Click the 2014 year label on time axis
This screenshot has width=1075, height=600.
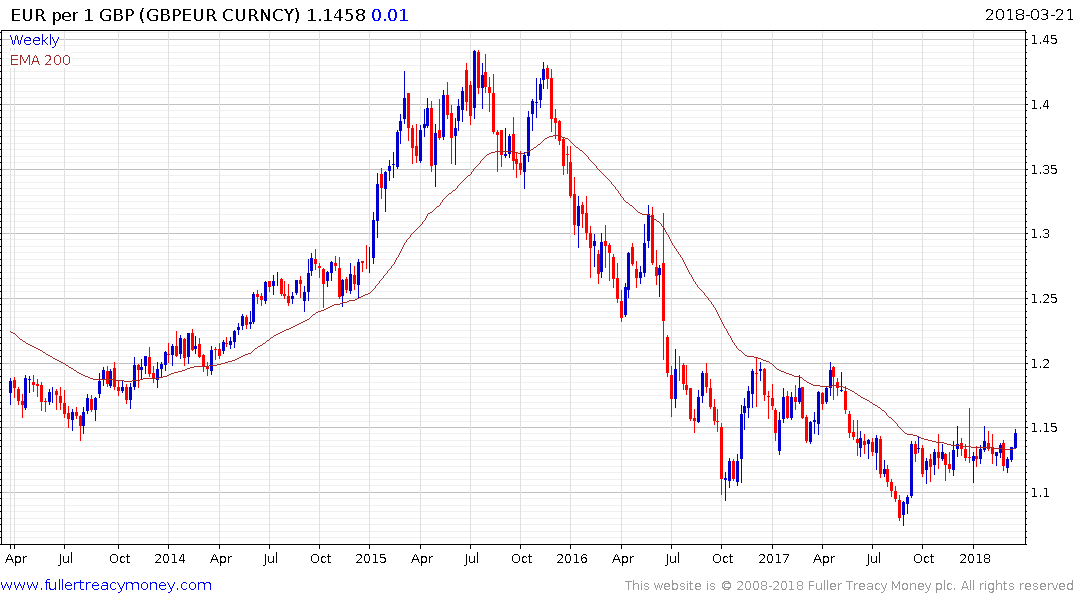(x=169, y=558)
